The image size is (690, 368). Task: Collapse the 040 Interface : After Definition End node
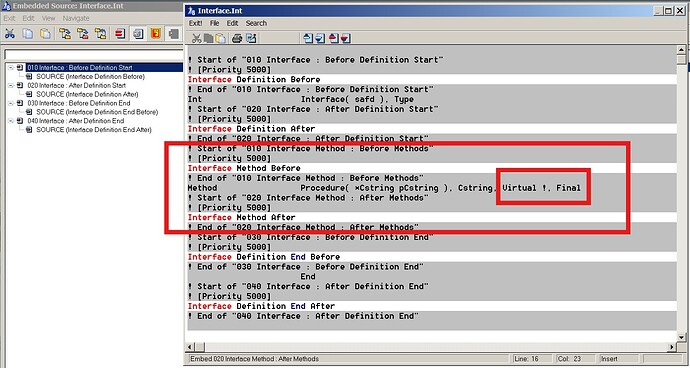tap(11, 121)
